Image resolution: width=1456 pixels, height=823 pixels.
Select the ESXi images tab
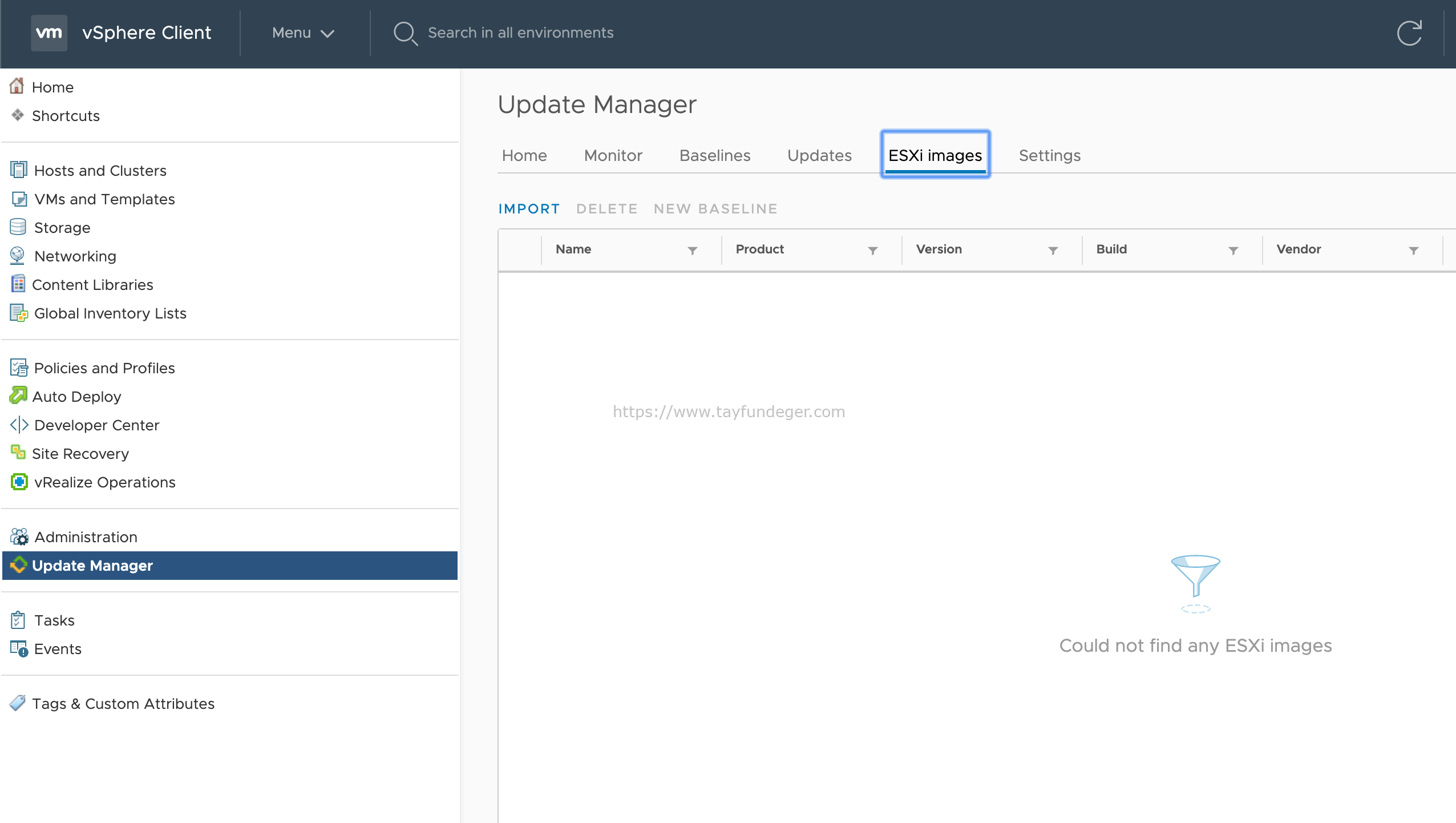[935, 155]
